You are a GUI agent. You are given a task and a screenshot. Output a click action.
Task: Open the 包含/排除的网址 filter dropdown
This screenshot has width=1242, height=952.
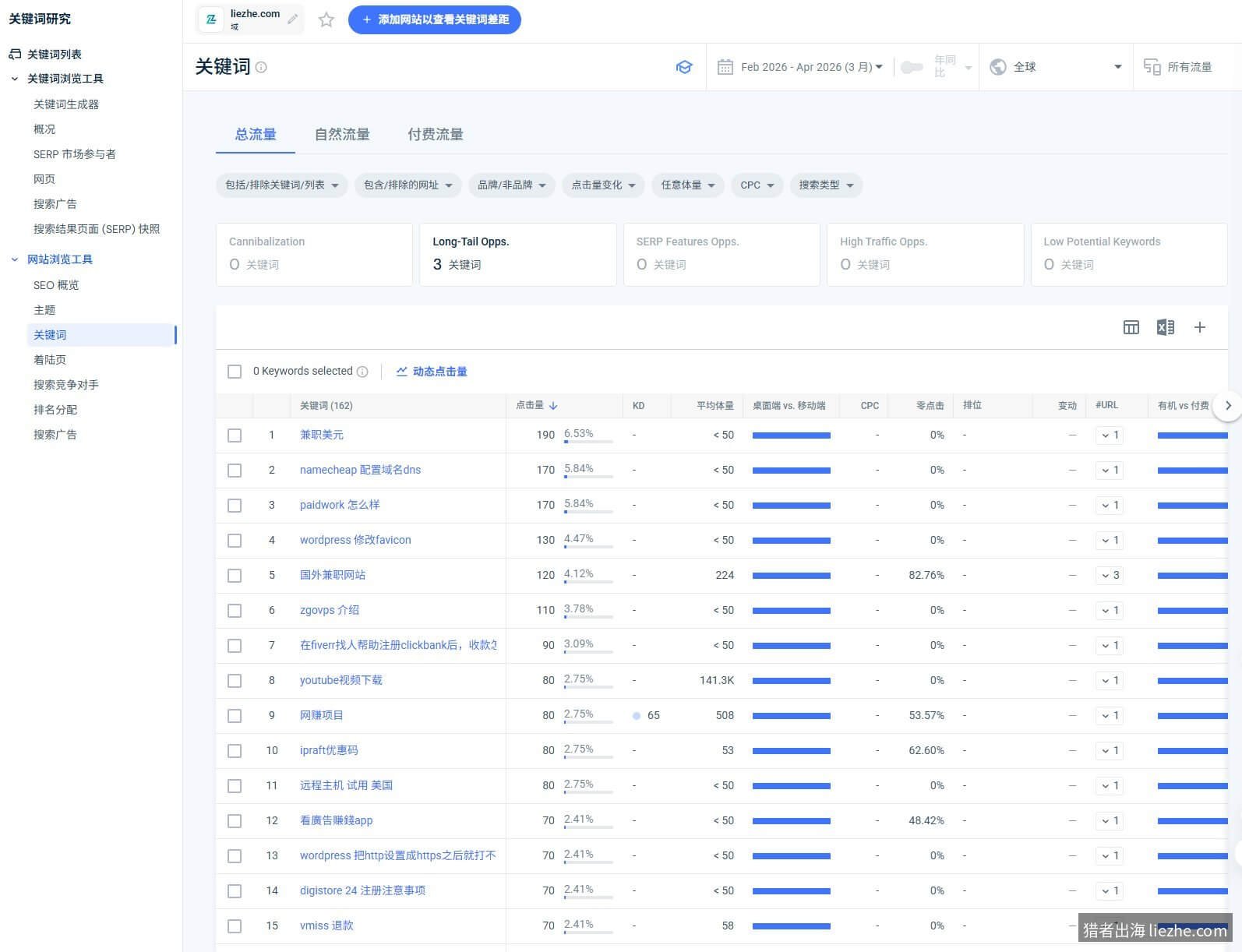pos(408,185)
